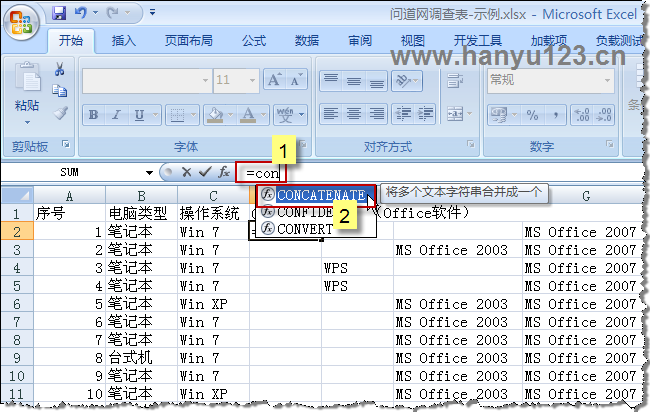Click the Name Box showing SUM
Viewport: 650px width, 412px height.
point(70,172)
